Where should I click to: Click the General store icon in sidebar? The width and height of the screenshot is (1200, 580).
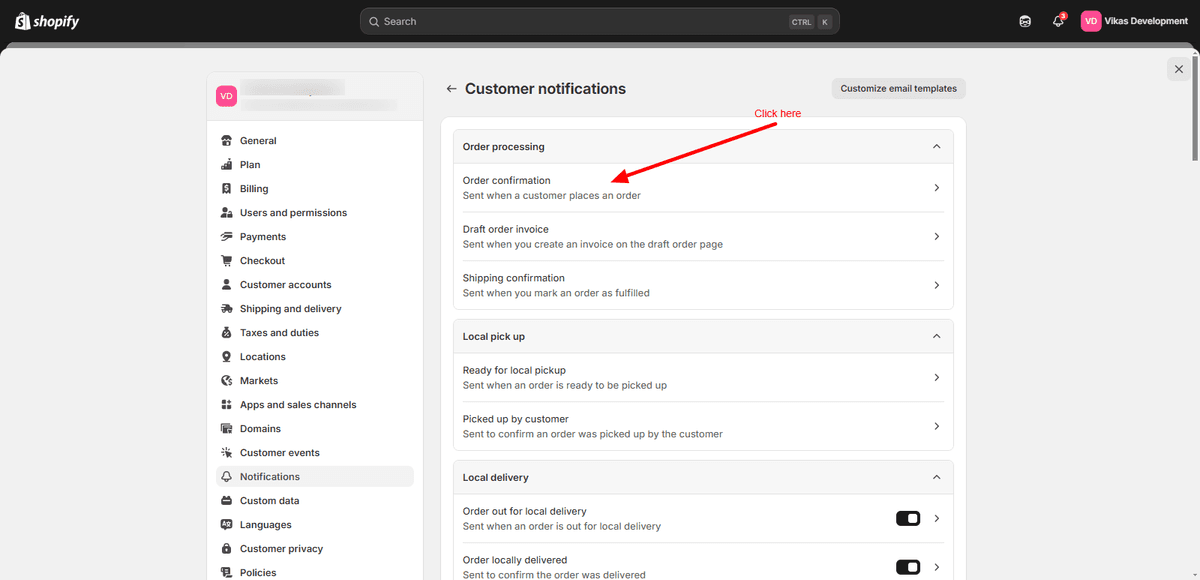(227, 141)
